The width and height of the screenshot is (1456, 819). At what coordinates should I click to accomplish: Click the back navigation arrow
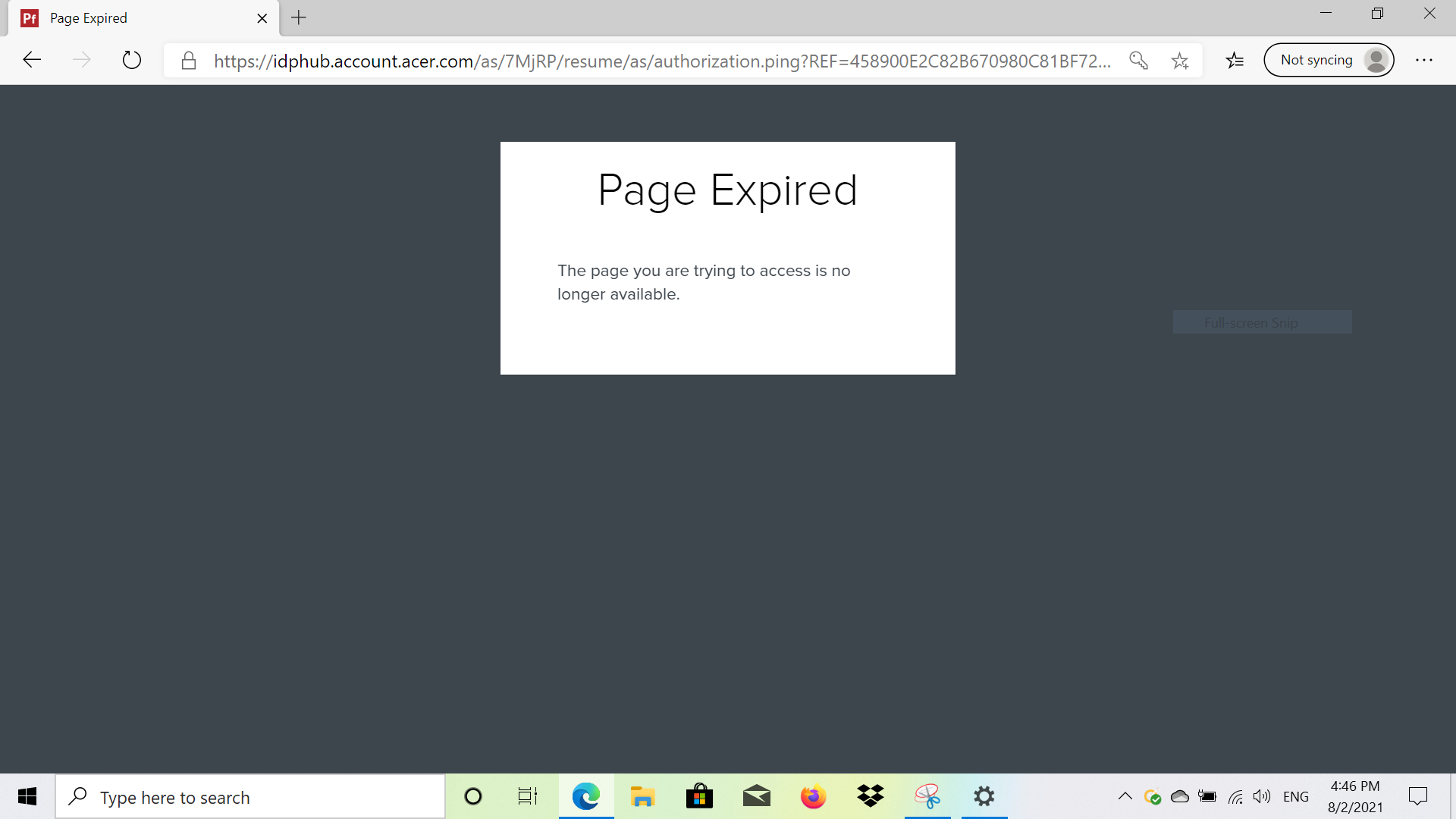pyautogui.click(x=31, y=60)
